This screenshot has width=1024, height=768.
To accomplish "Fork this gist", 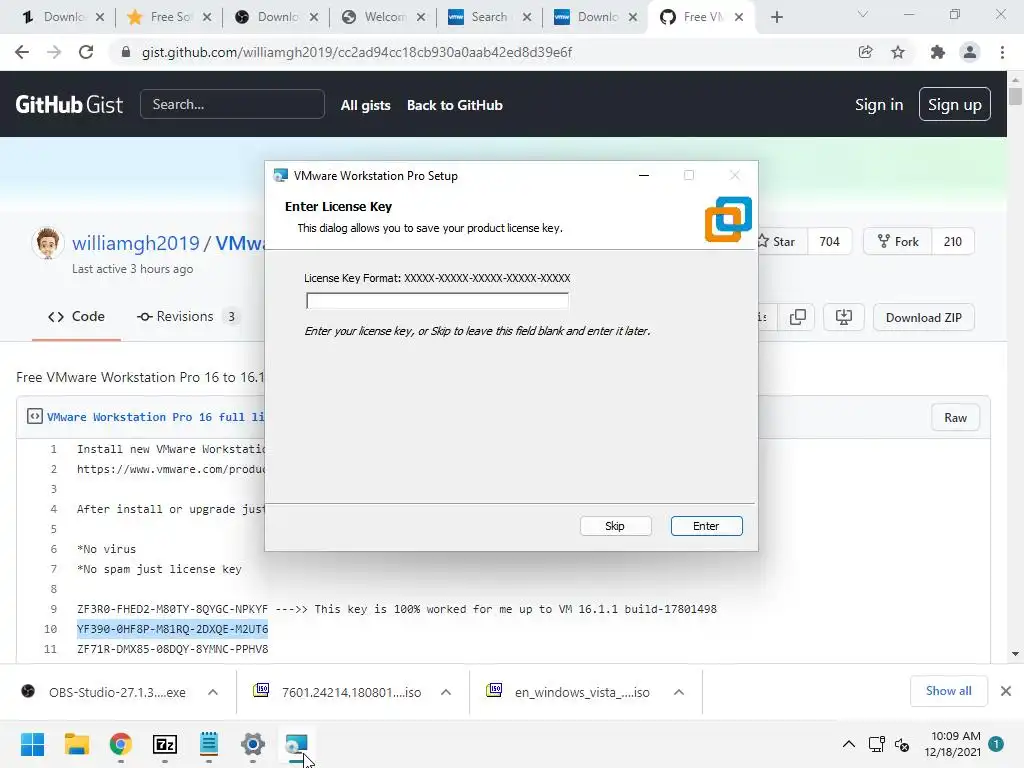I will [x=898, y=242].
